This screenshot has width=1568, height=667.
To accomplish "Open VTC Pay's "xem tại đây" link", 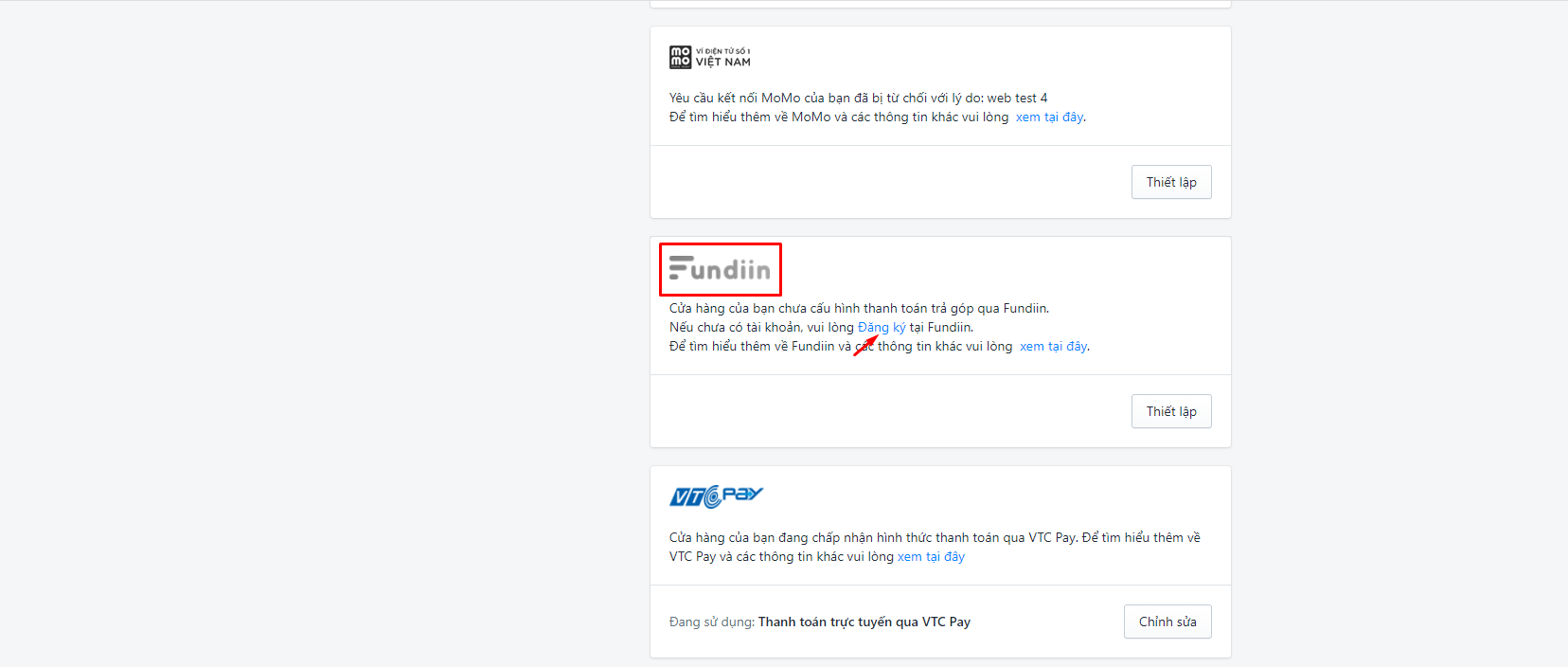I will point(931,556).
